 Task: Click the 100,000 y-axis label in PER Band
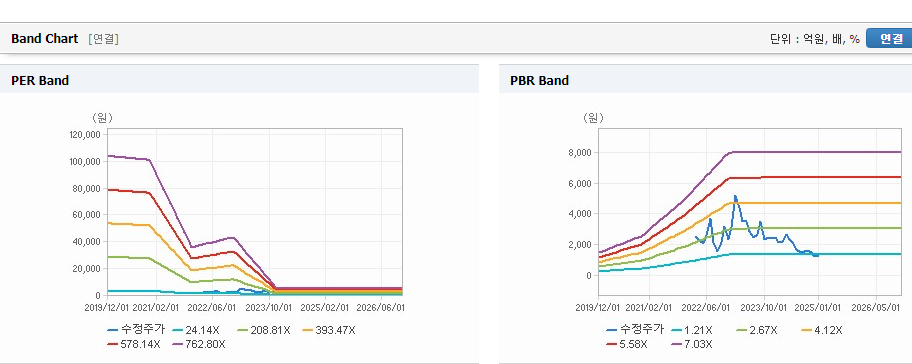pyautogui.click(x=85, y=161)
